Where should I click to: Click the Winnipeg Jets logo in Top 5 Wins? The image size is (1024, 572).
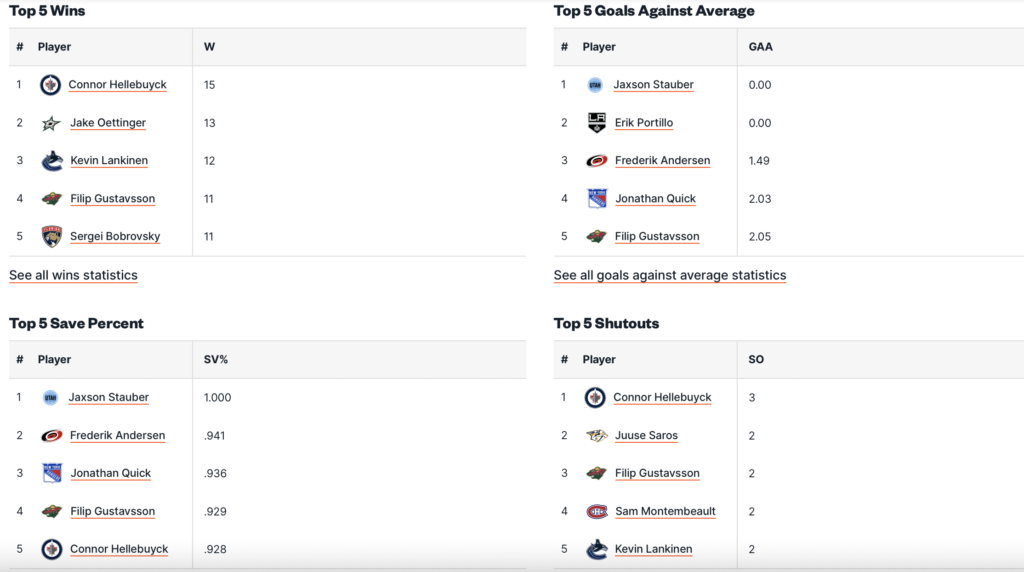pyautogui.click(x=51, y=85)
